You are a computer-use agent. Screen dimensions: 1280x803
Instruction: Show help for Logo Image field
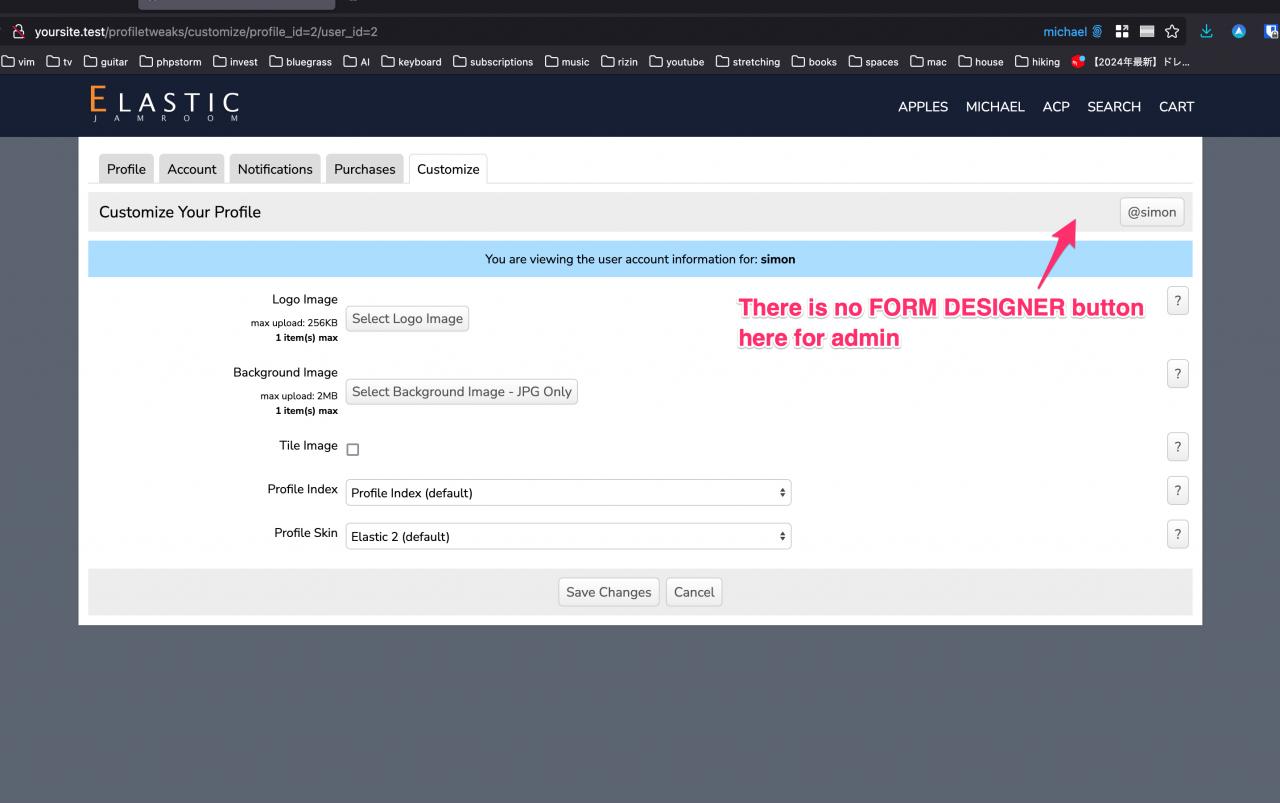1178,301
